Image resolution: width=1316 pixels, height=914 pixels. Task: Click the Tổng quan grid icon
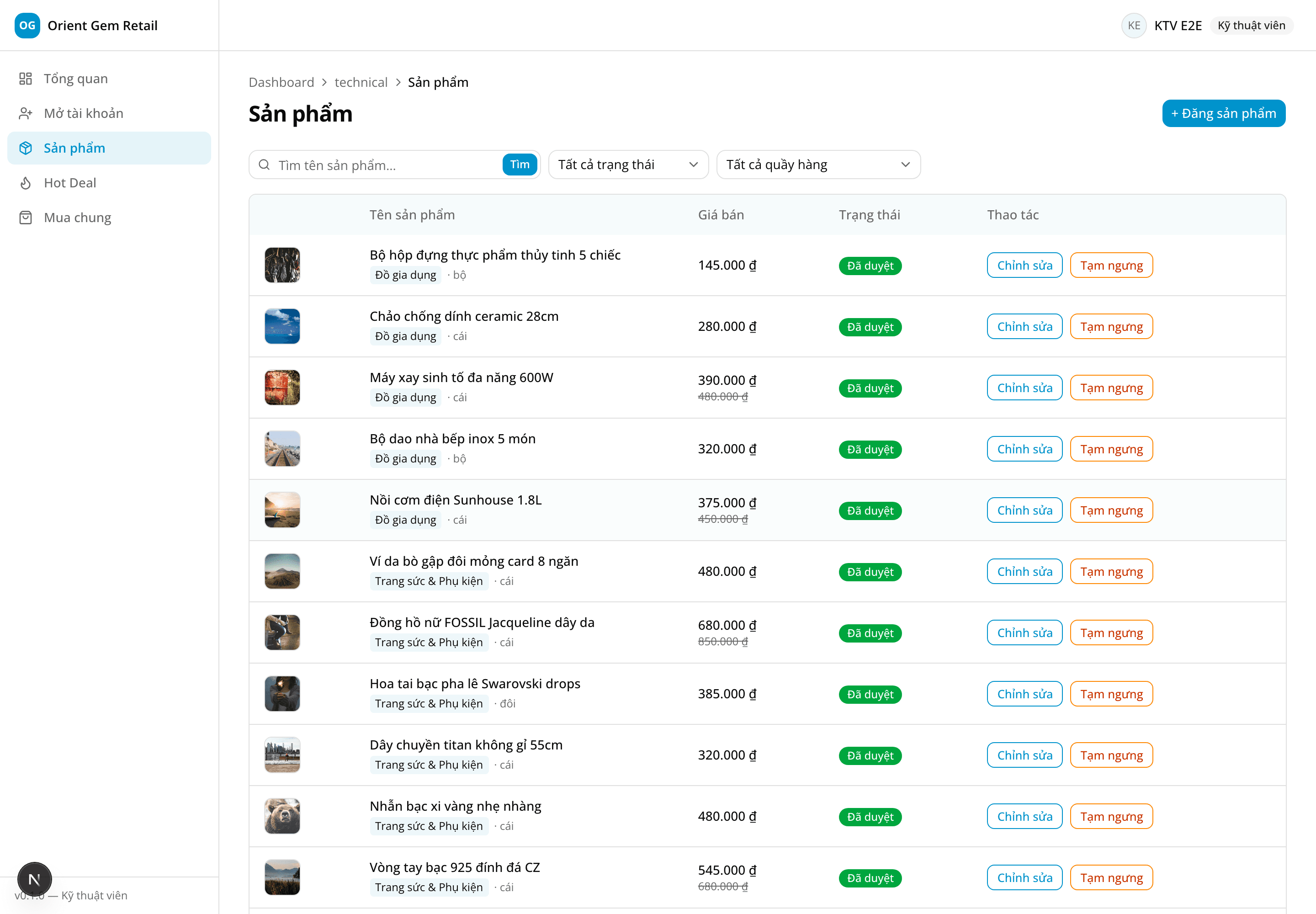coord(26,79)
